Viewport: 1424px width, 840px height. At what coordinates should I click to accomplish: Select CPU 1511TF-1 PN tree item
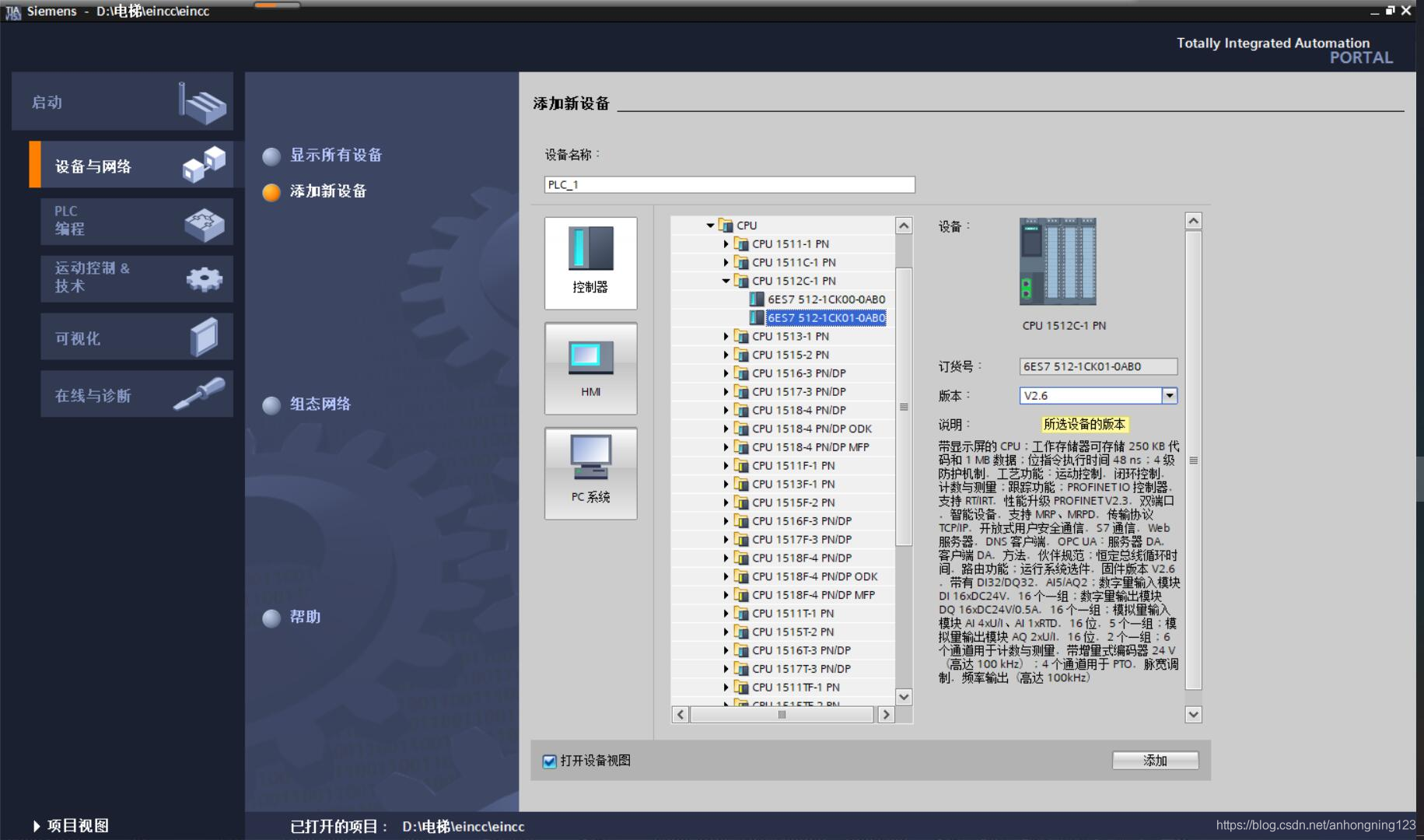click(796, 688)
